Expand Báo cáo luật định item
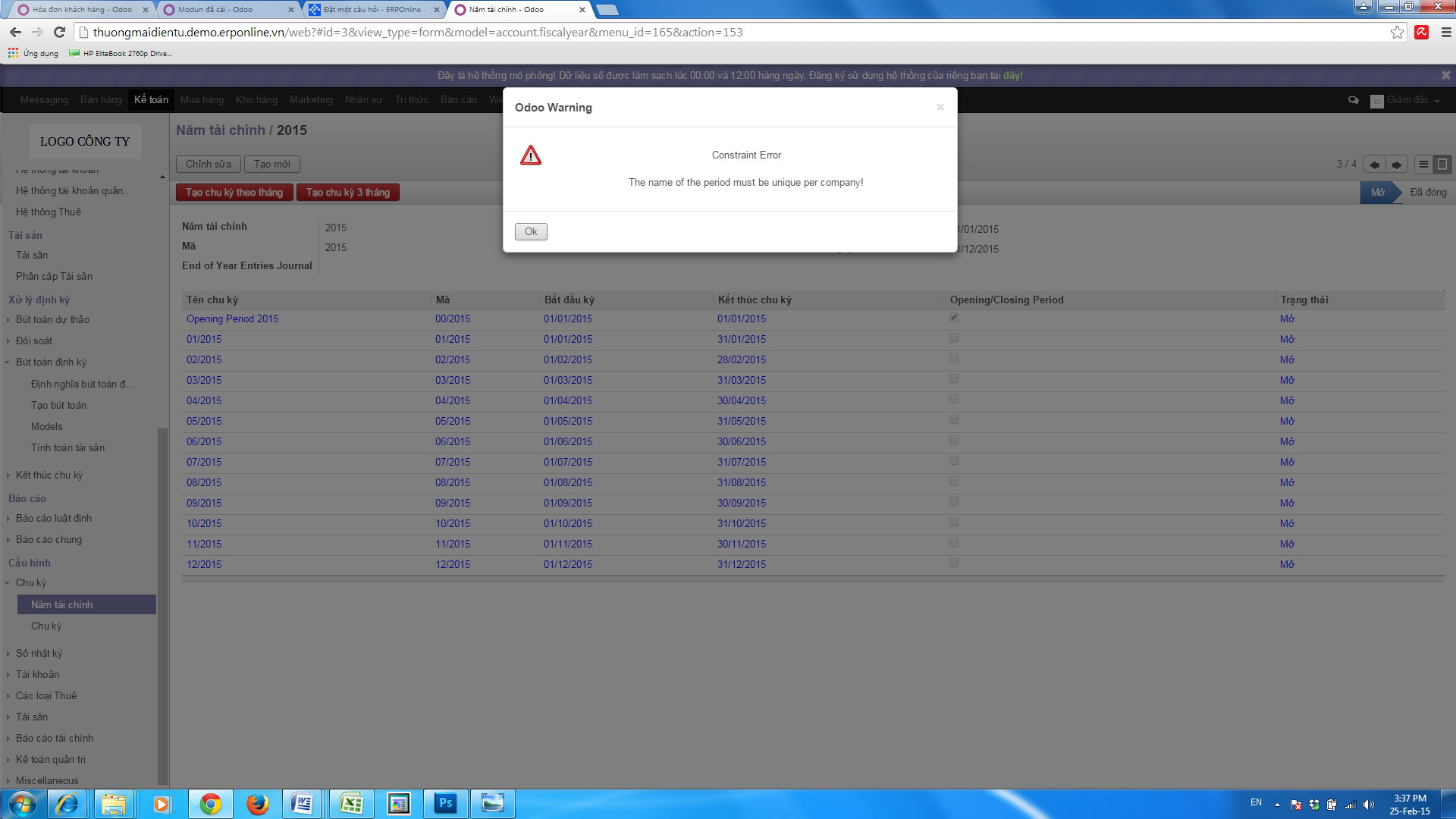 [54, 518]
